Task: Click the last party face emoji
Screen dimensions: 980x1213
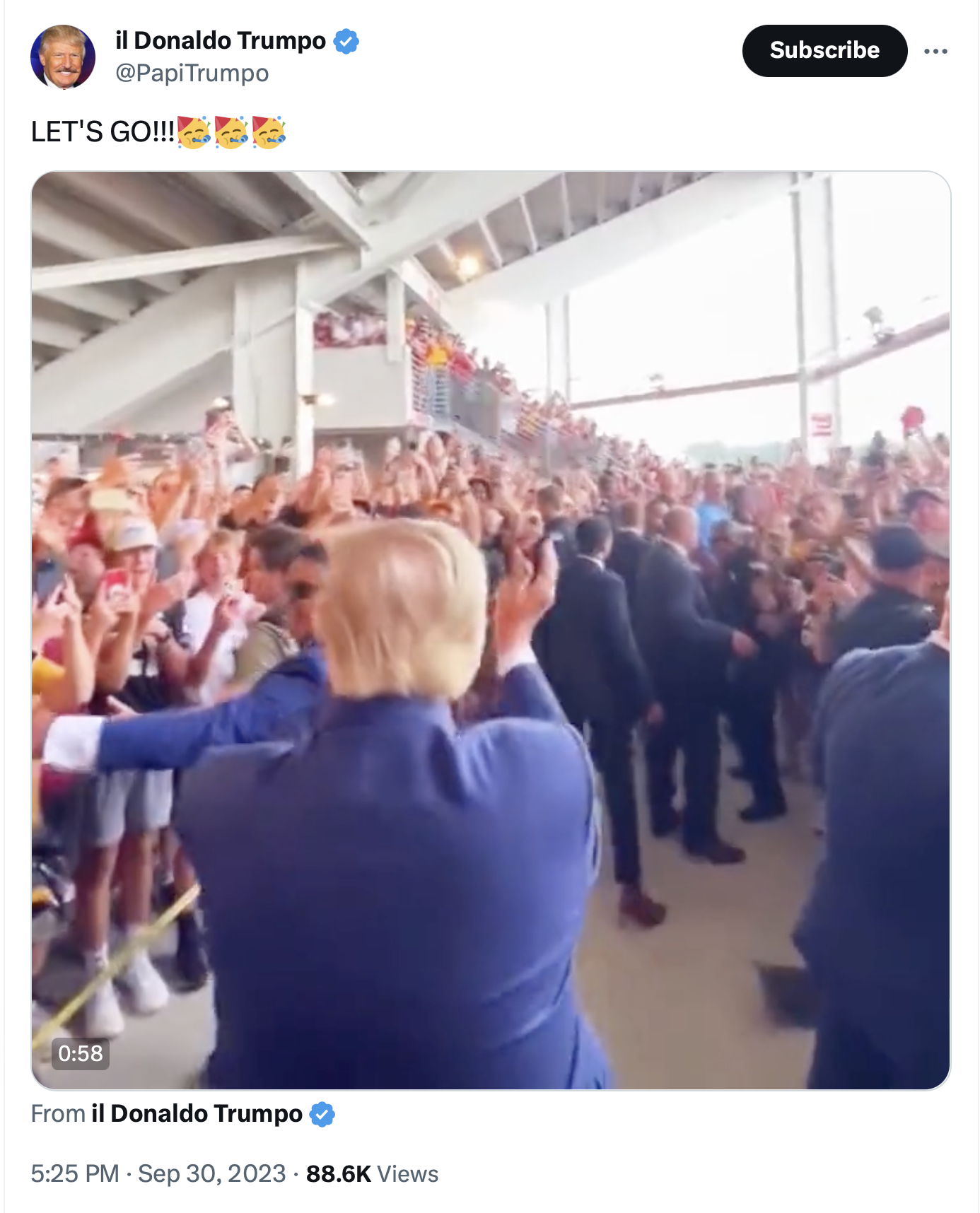Action: click(x=269, y=132)
